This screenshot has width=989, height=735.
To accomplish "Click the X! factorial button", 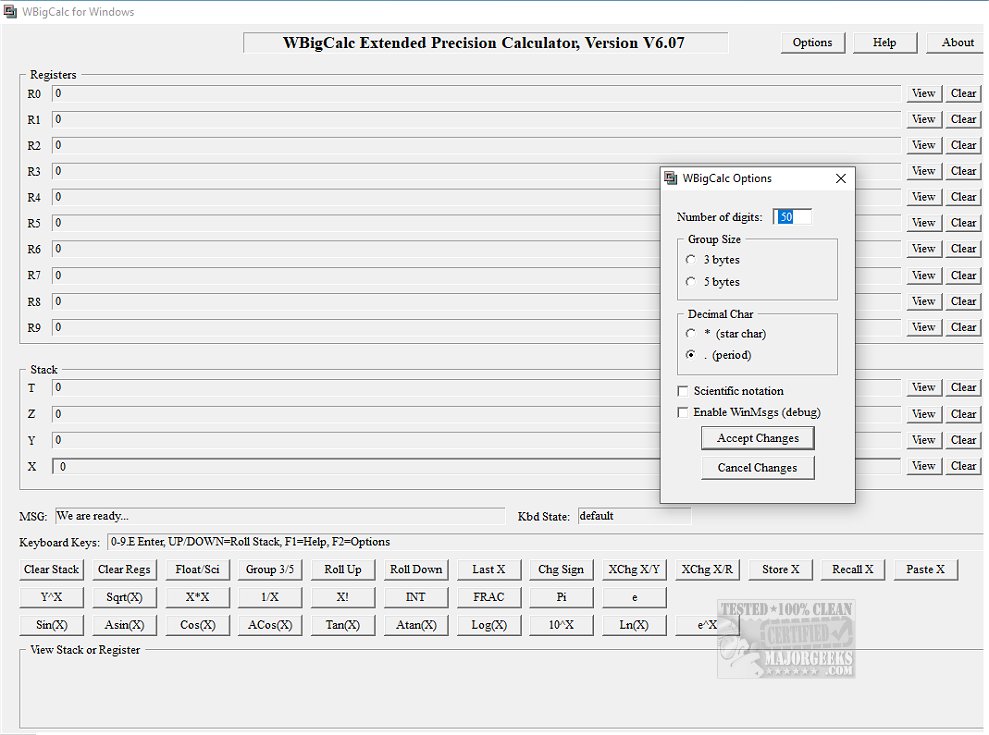I will click(x=343, y=597).
